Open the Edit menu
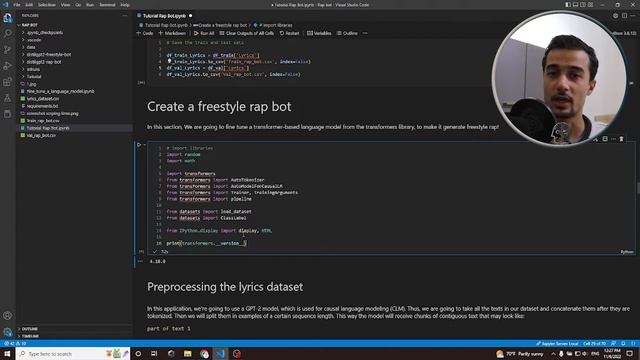The image size is (640, 360). point(29,5)
